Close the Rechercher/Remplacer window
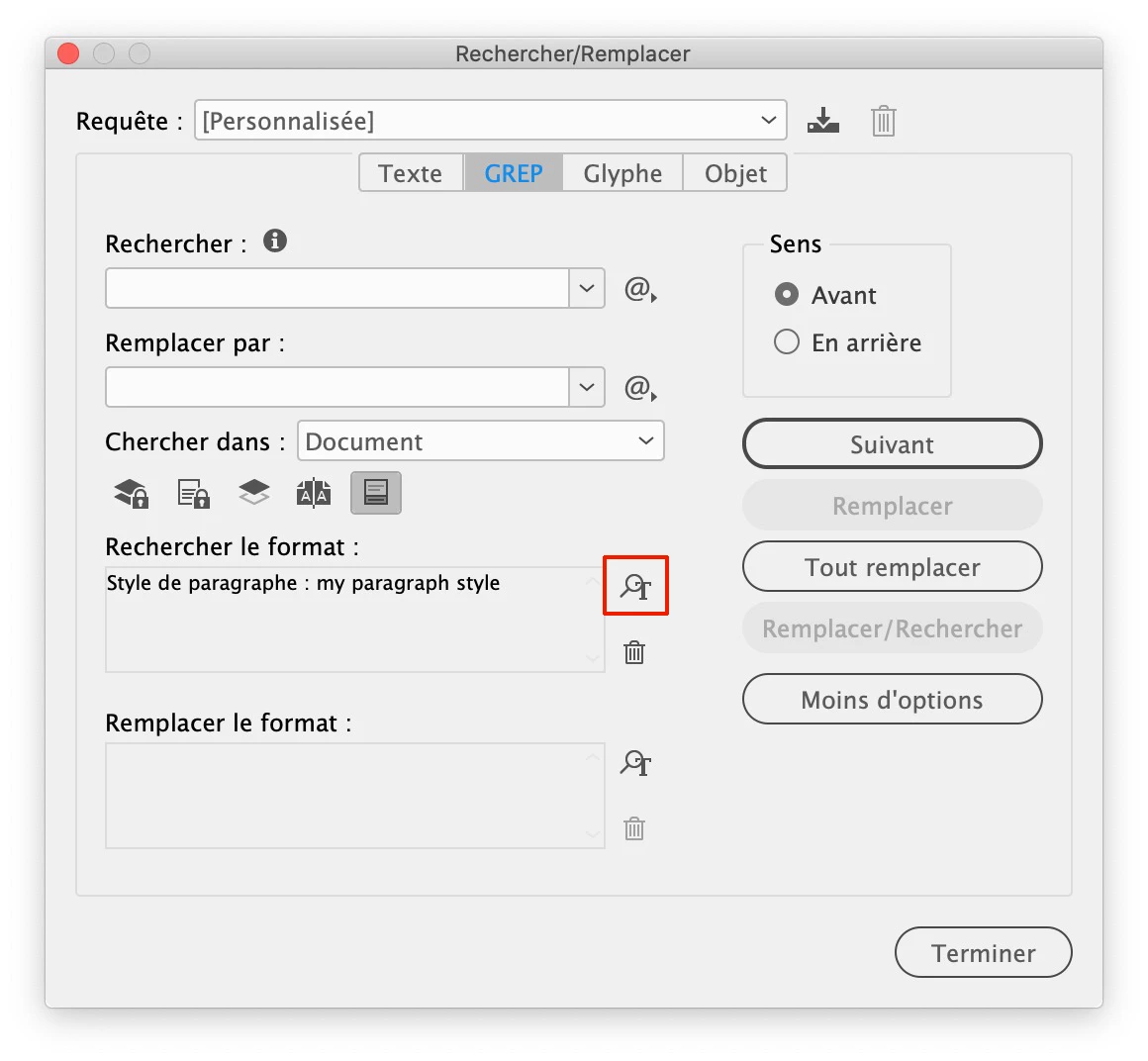This screenshot has width=1148, height=1061. (69, 53)
